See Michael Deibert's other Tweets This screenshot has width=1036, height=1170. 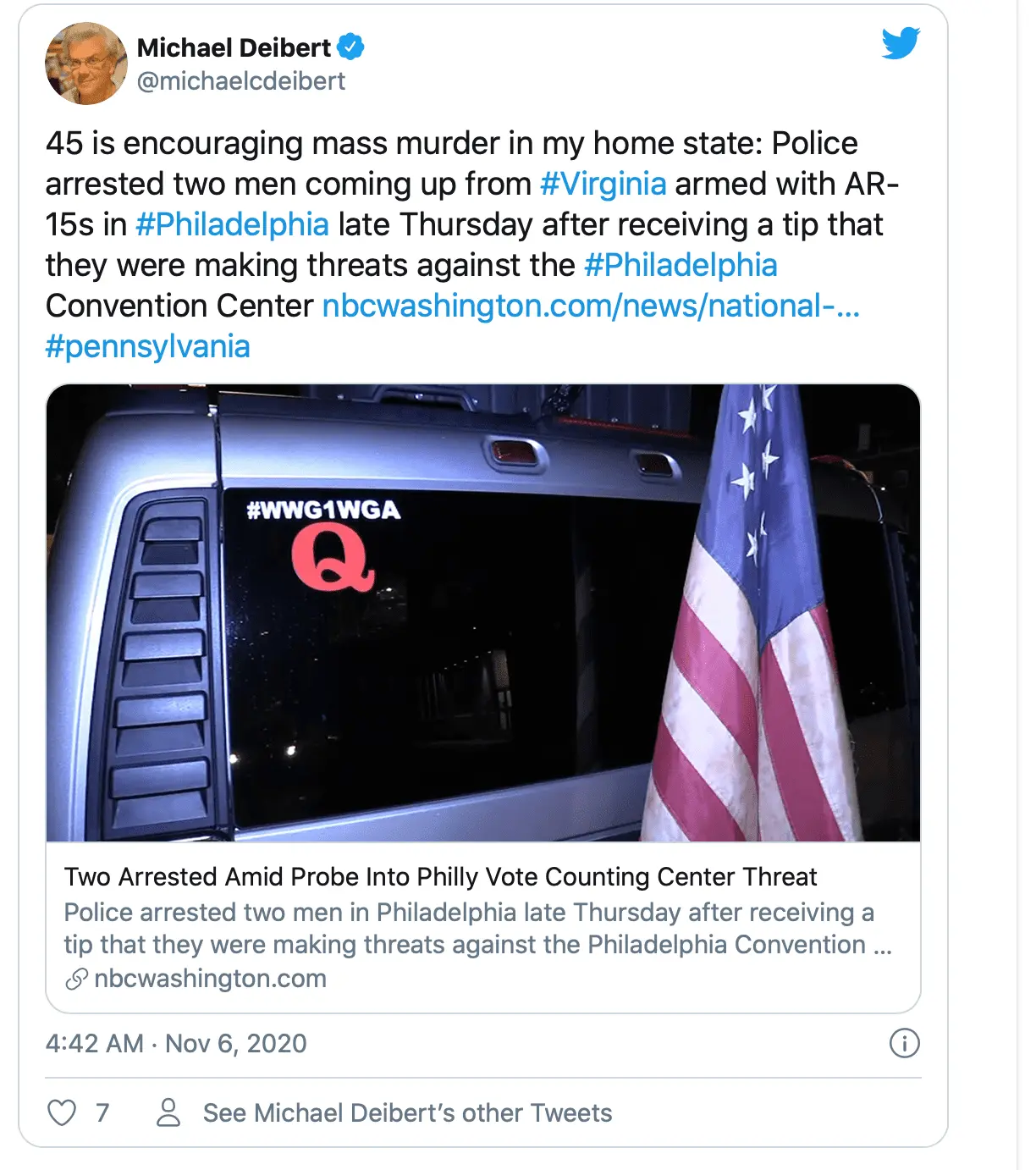coord(407,1112)
